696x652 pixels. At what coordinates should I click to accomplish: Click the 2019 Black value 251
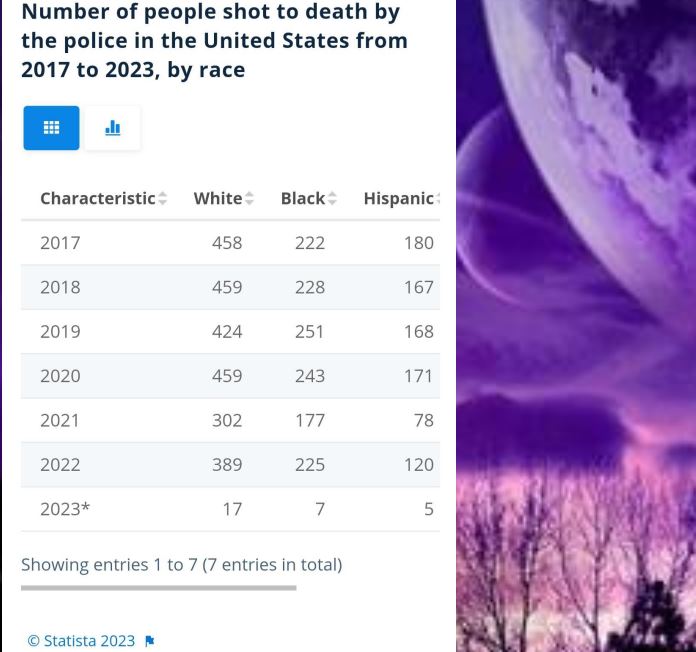(310, 332)
